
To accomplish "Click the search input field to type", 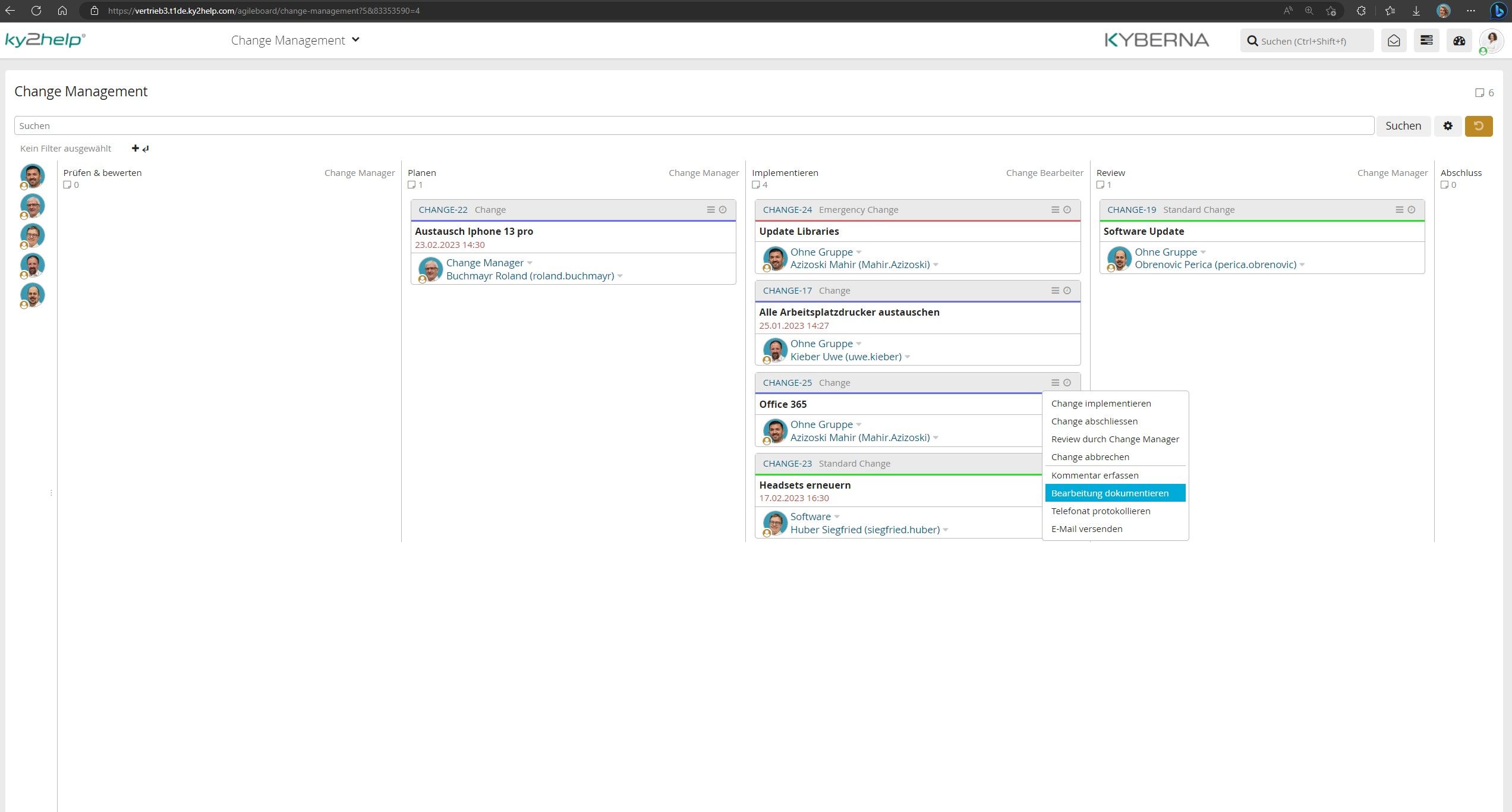I will point(693,126).
